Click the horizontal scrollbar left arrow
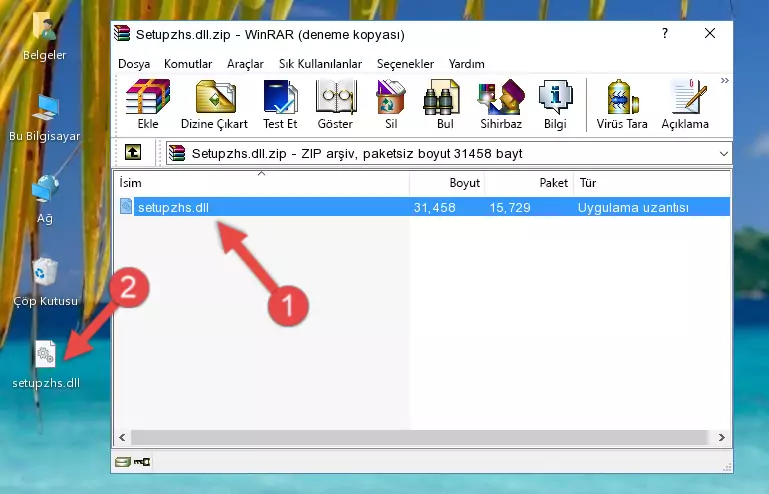 (122, 437)
